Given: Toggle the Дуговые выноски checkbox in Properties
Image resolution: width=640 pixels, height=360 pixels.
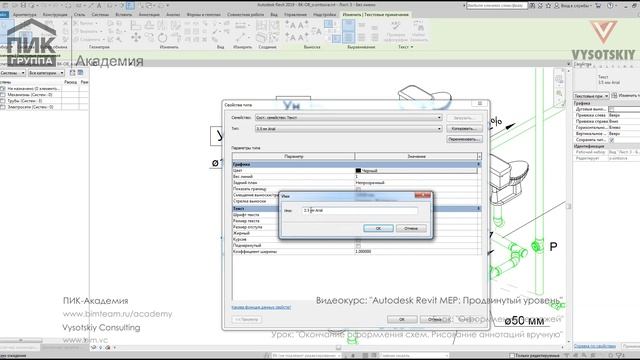Looking at the screenshot, I should click(x=611, y=109).
